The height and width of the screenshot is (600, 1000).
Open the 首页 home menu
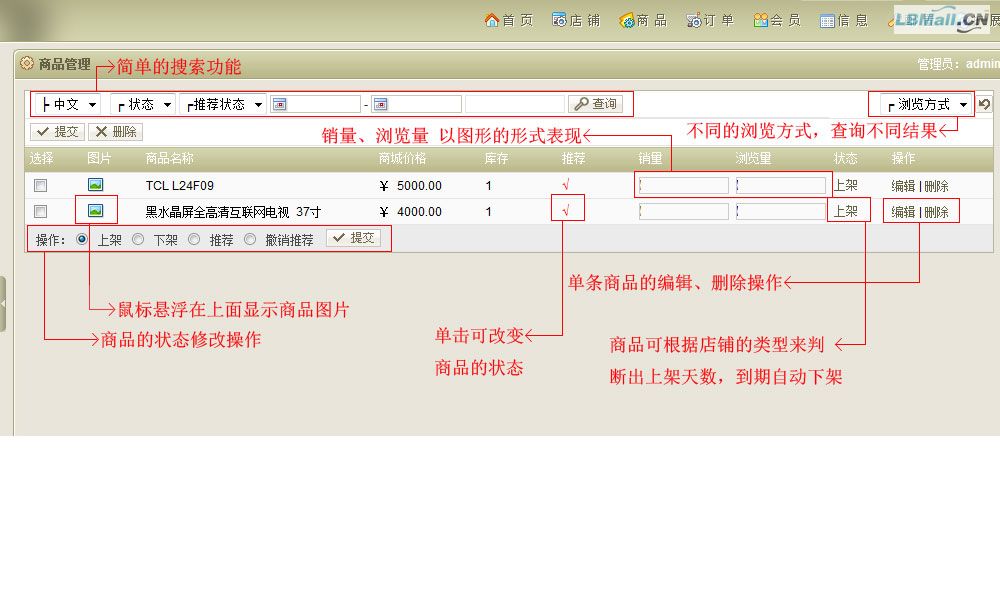pyautogui.click(x=508, y=20)
